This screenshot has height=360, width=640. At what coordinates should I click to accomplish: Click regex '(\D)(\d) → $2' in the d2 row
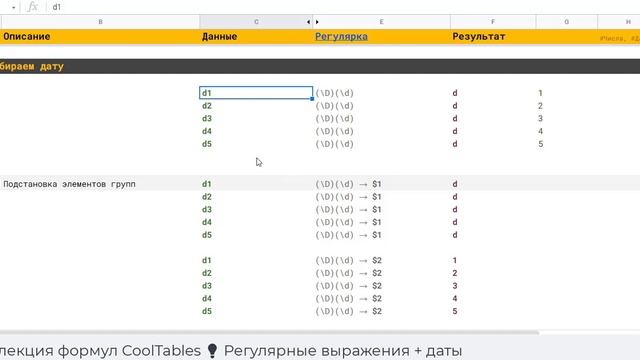point(349,273)
